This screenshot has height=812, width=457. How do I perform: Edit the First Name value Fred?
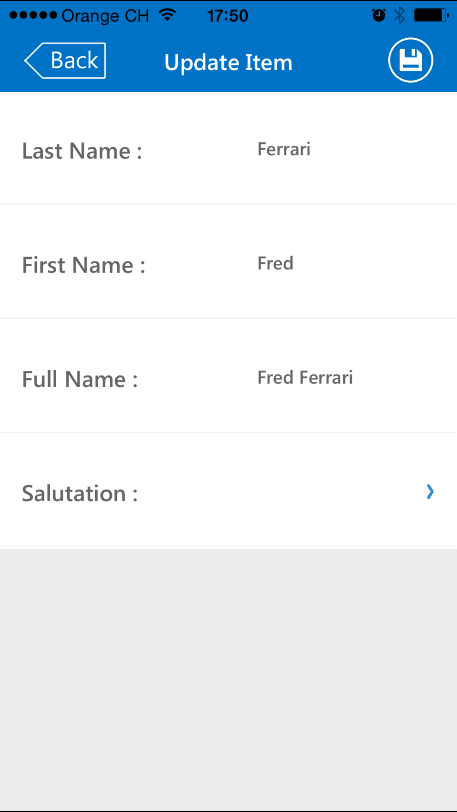276,264
